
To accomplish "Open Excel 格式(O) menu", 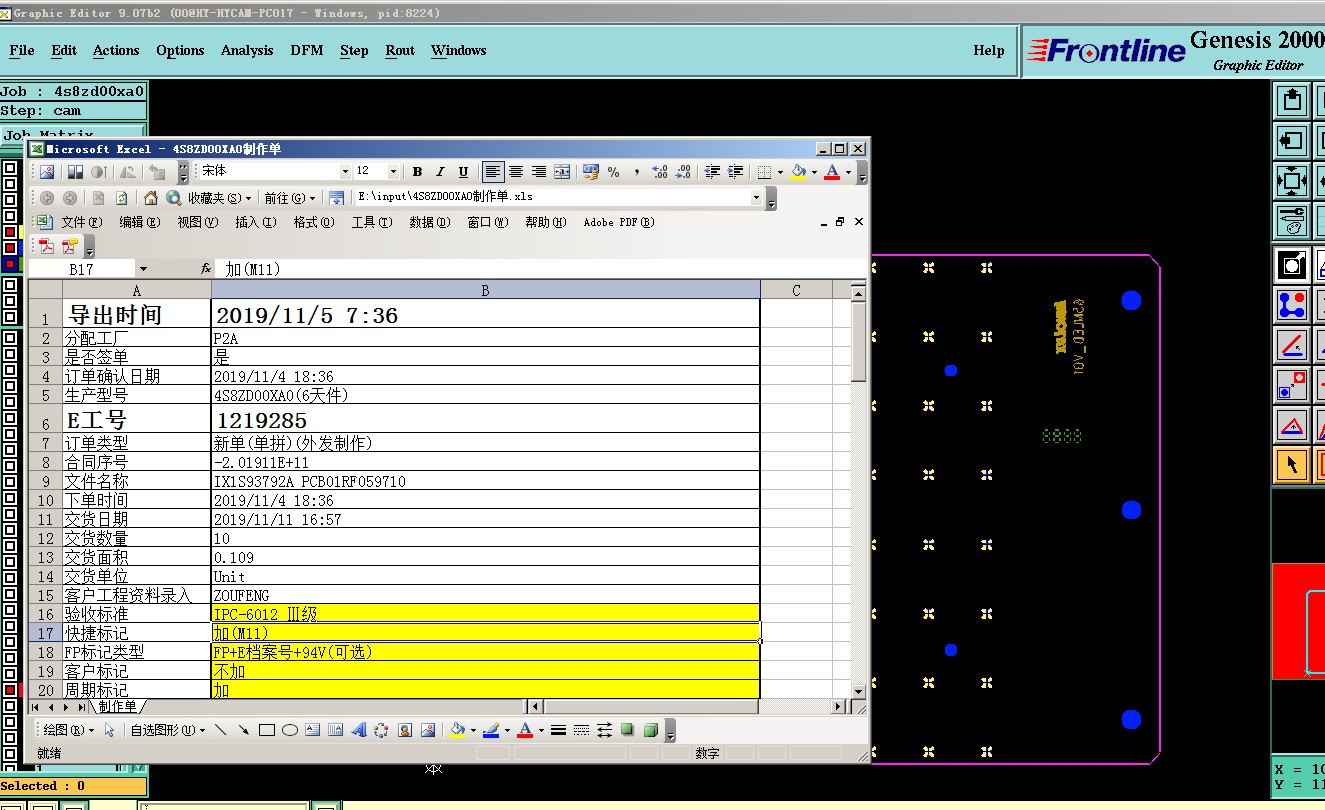I will tap(313, 222).
